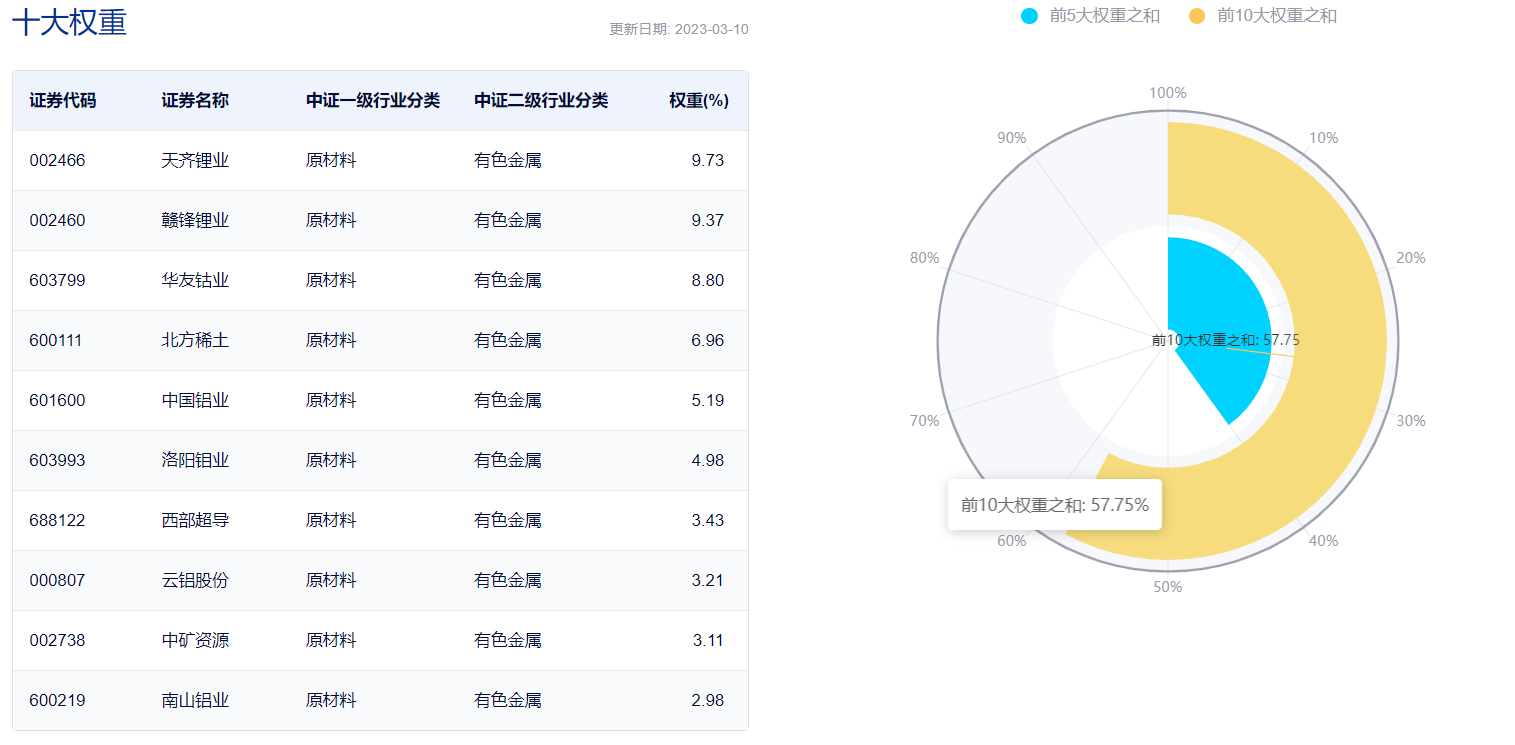Toggle the 前10大权重之和 legend item

pyautogui.click(x=1276, y=16)
